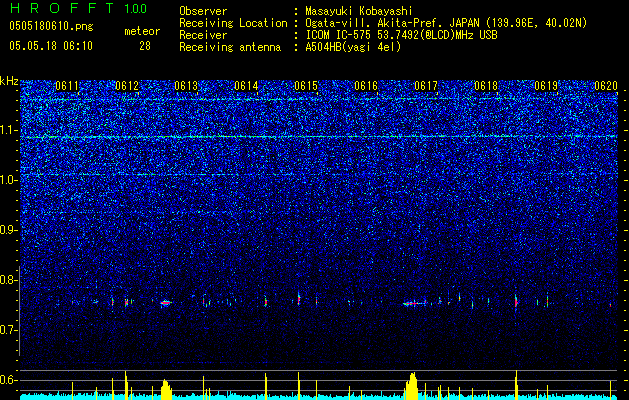Click the kHz axis unit label
Image resolution: width=629 pixels, height=400 pixels.
pyautogui.click(x=9, y=81)
